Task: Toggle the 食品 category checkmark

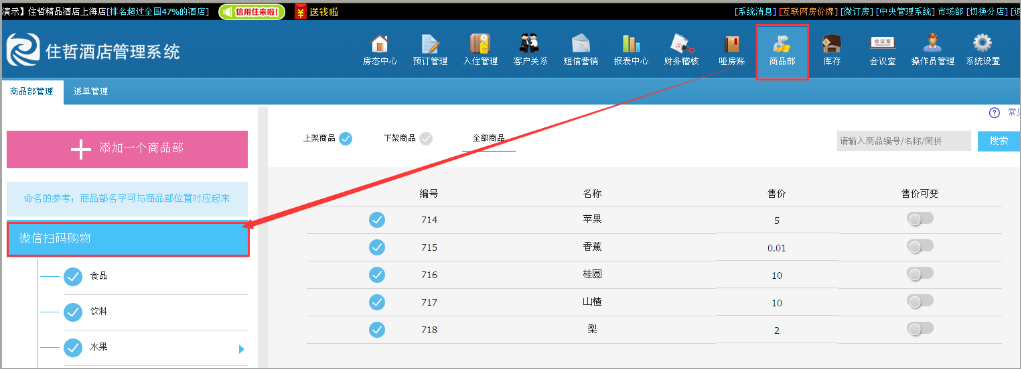Action: (73, 277)
